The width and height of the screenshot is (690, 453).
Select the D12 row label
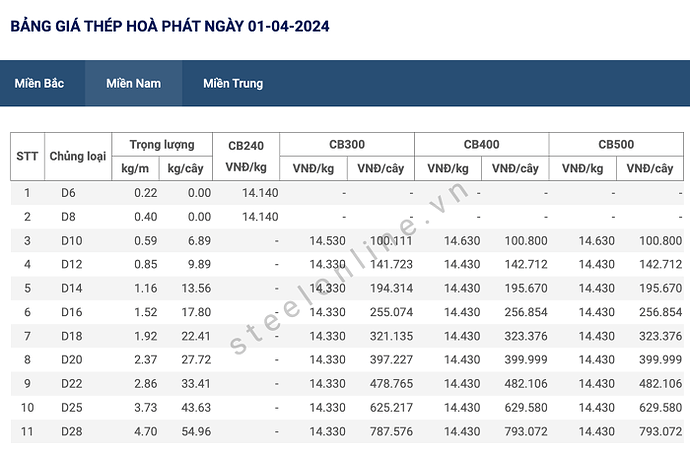pyautogui.click(x=72, y=264)
